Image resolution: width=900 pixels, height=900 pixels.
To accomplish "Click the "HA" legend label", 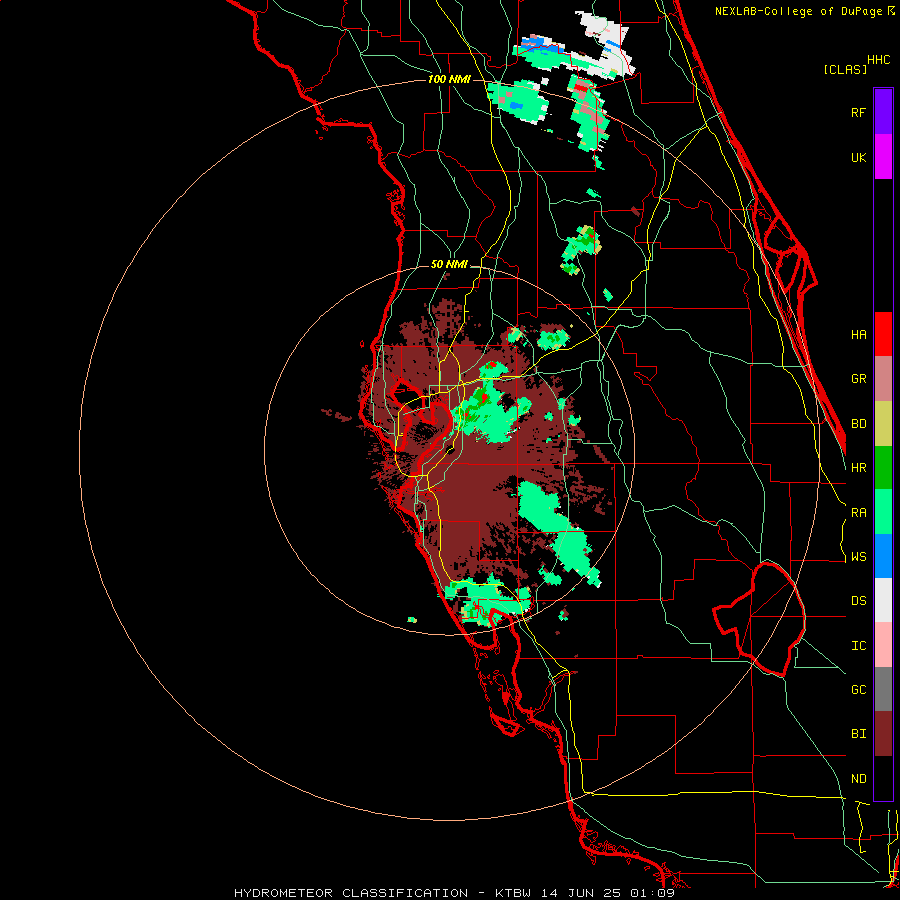I will click(858, 334).
